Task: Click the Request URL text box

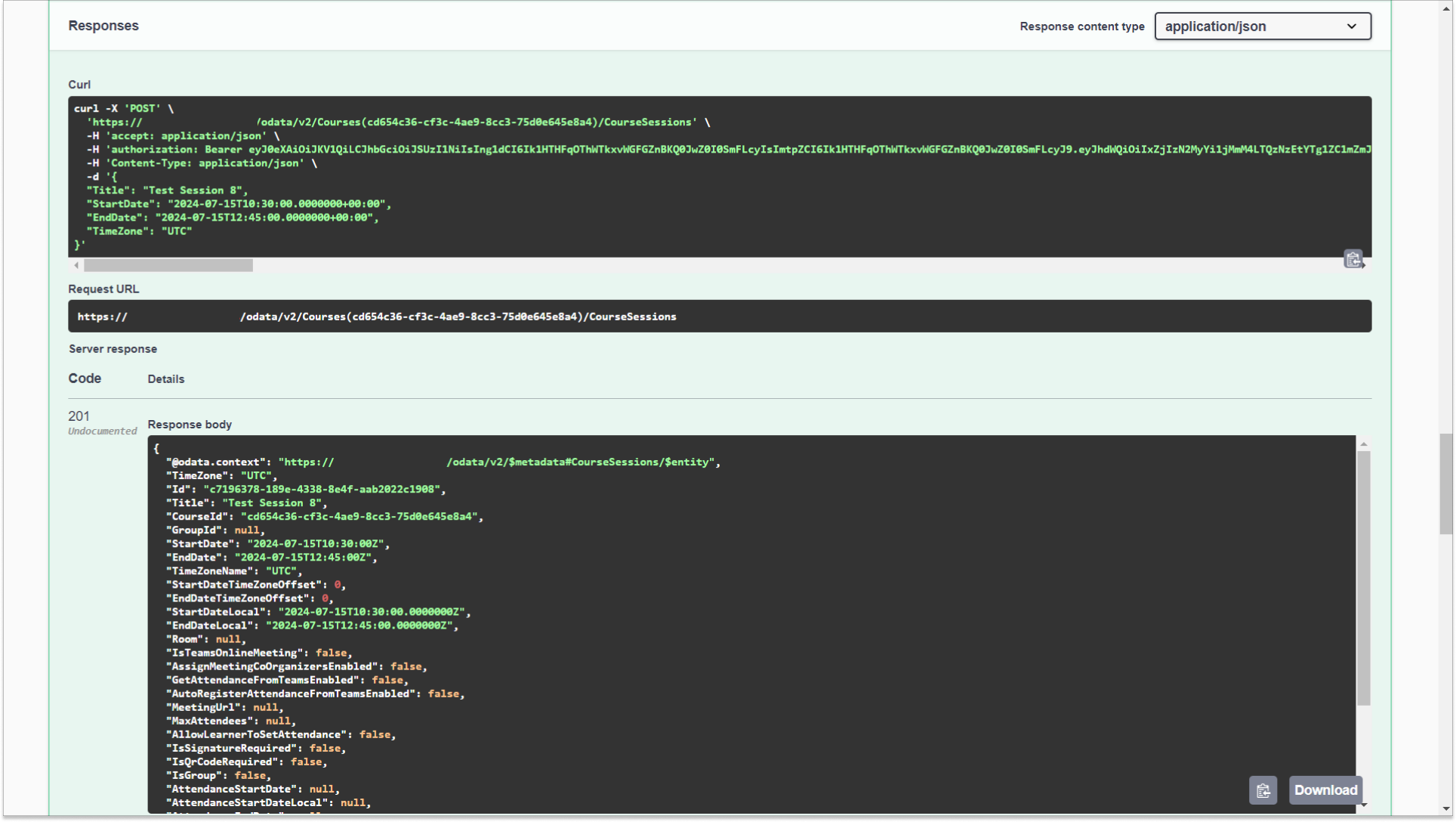Action: [x=719, y=317]
